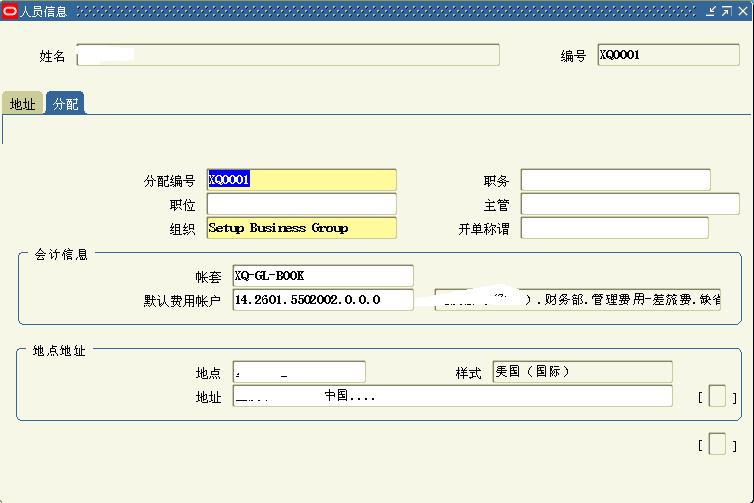Viewport: 754px width, 503px height.
Task: Click the expense account description field
Action: pos(577,300)
